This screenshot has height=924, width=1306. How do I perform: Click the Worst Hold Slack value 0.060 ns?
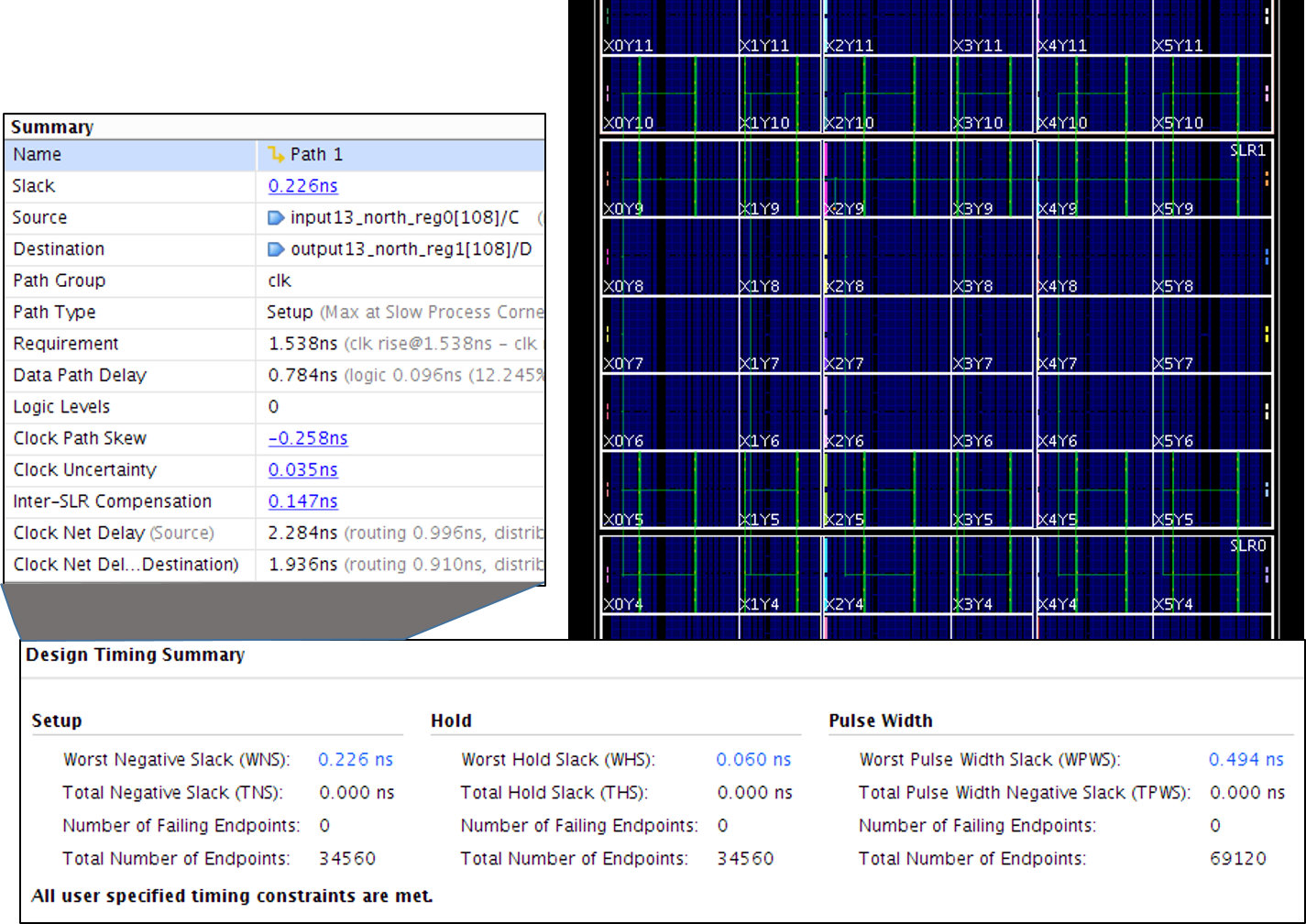[753, 759]
